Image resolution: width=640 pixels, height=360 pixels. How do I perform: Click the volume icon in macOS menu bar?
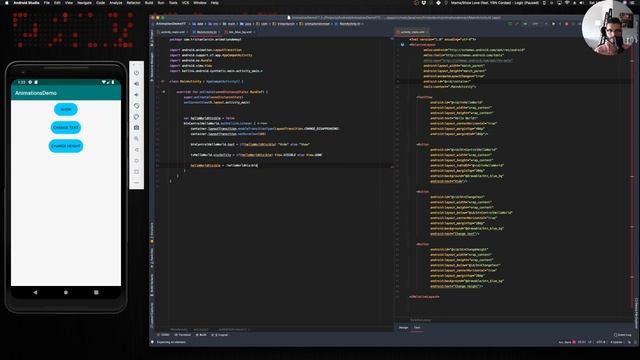[x=582, y=3]
